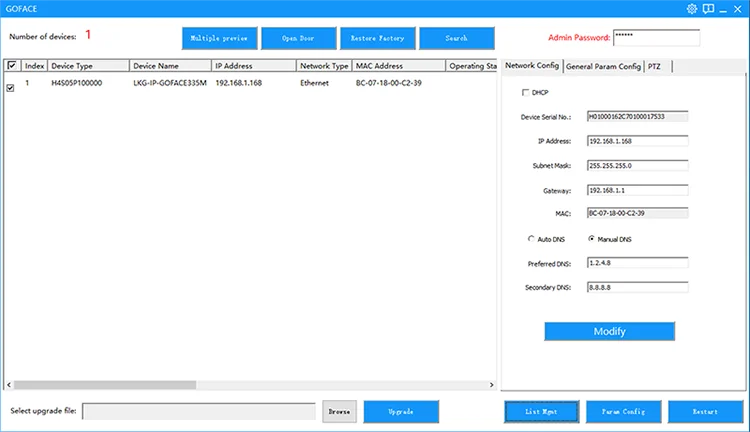Image resolution: width=750 pixels, height=432 pixels.
Task: Sort by the IP Address column header
Action: pos(253,66)
